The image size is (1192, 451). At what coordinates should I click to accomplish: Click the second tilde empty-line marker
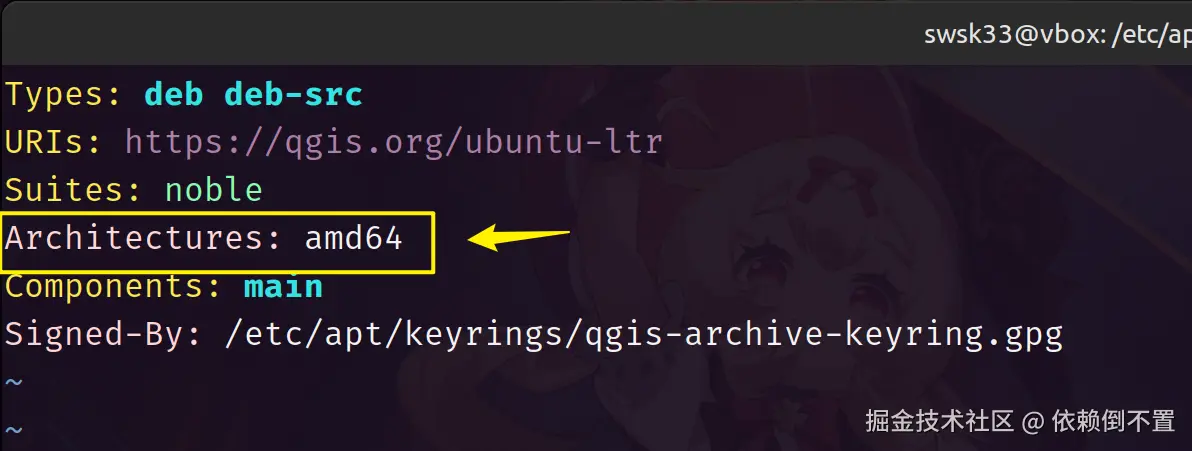pyautogui.click(x=13, y=429)
